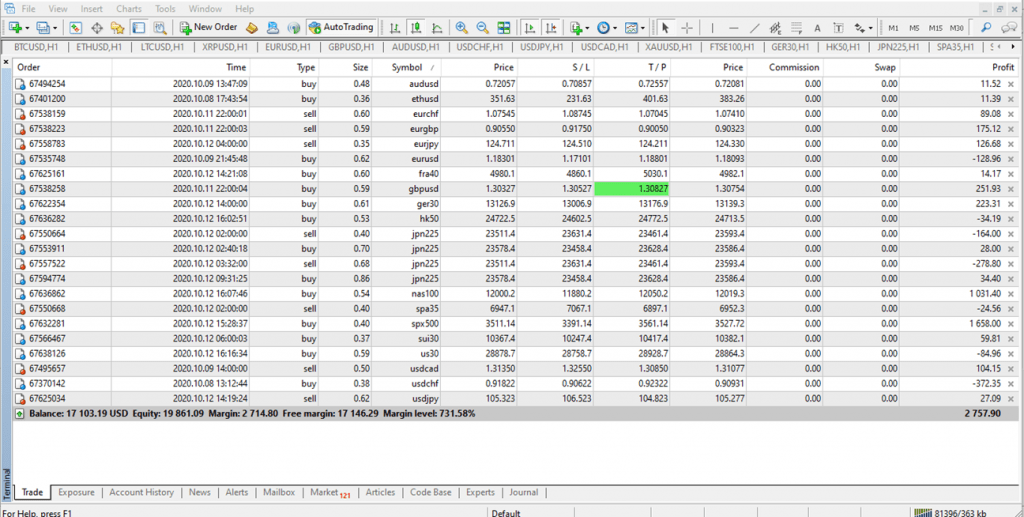Viewport: 1024px width, 517px height.
Task: Click the Zoom Out magnifier icon
Action: 484,27
